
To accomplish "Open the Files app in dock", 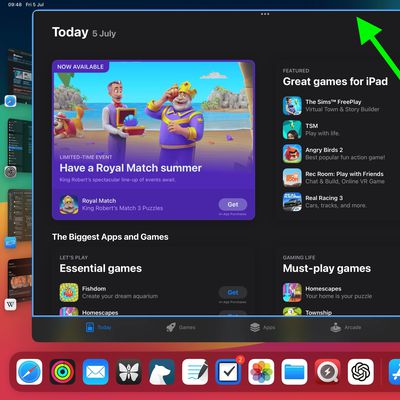I will click(294, 372).
